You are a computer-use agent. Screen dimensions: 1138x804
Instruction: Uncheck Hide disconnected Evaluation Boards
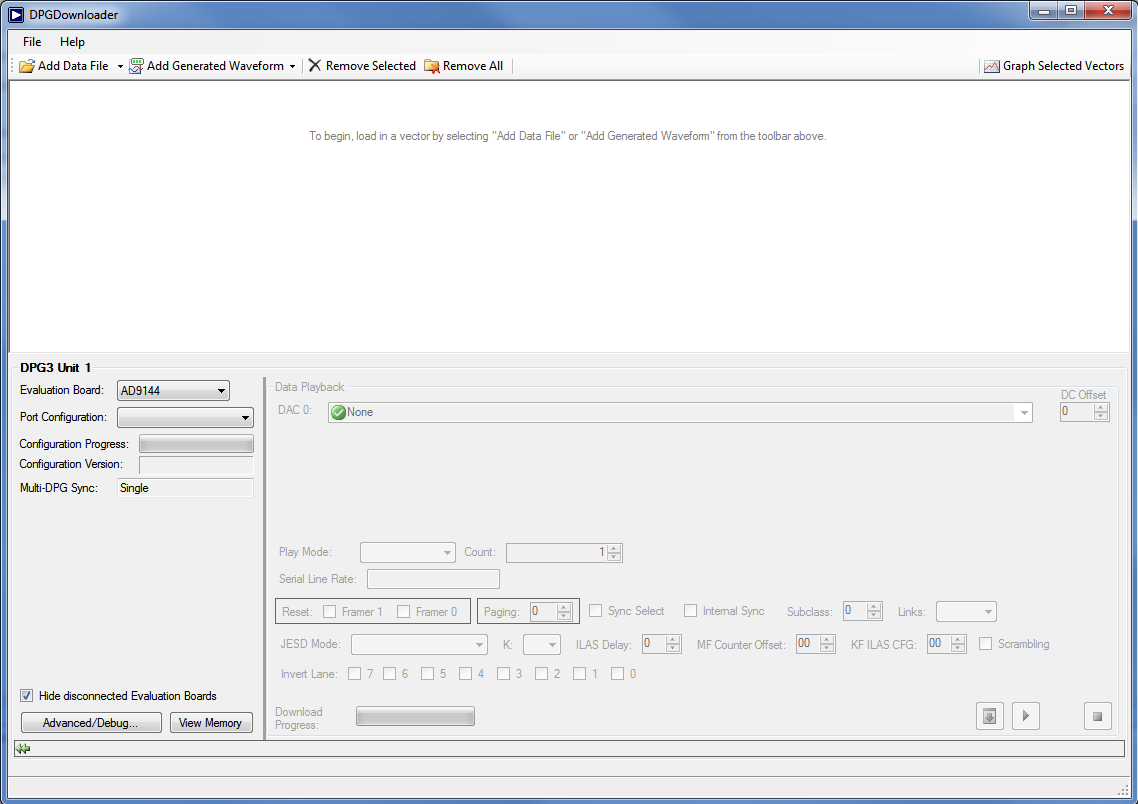pos(27,696)
